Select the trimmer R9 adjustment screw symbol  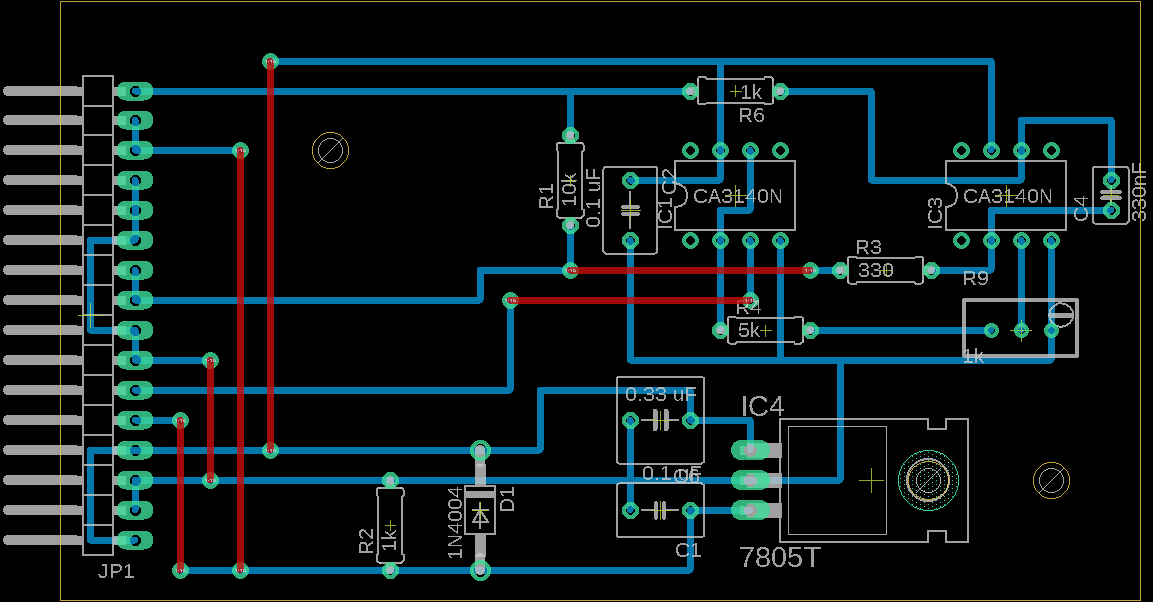point(1060,315)
